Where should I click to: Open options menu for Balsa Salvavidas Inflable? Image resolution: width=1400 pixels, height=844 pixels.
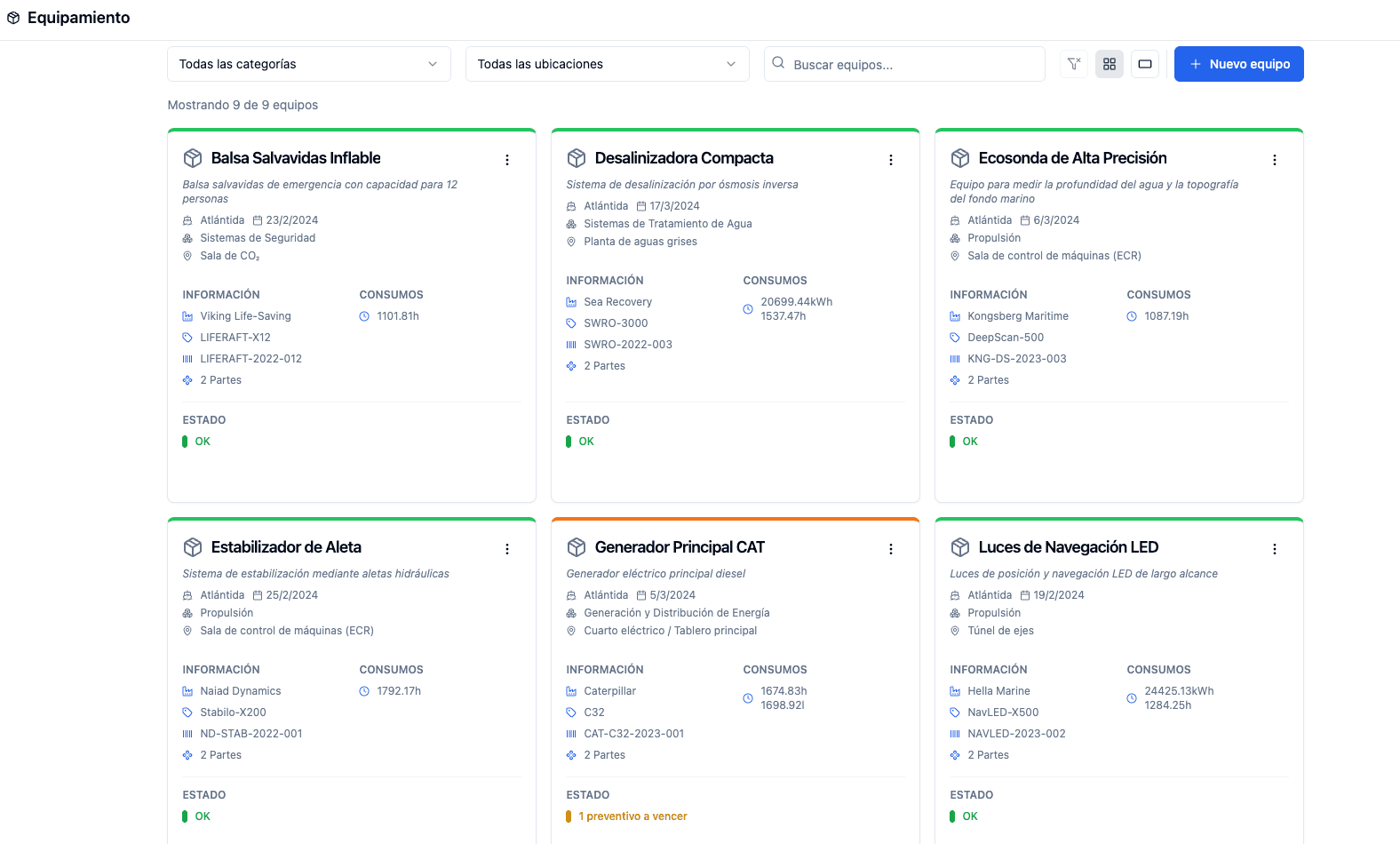[x=507, y=160]
